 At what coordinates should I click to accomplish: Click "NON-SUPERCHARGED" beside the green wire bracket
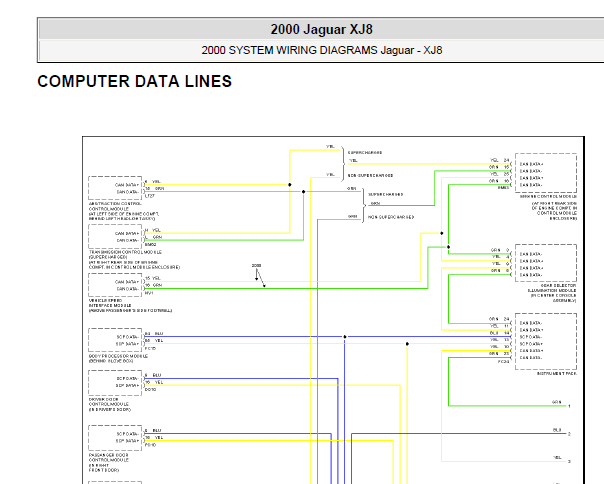391,217
